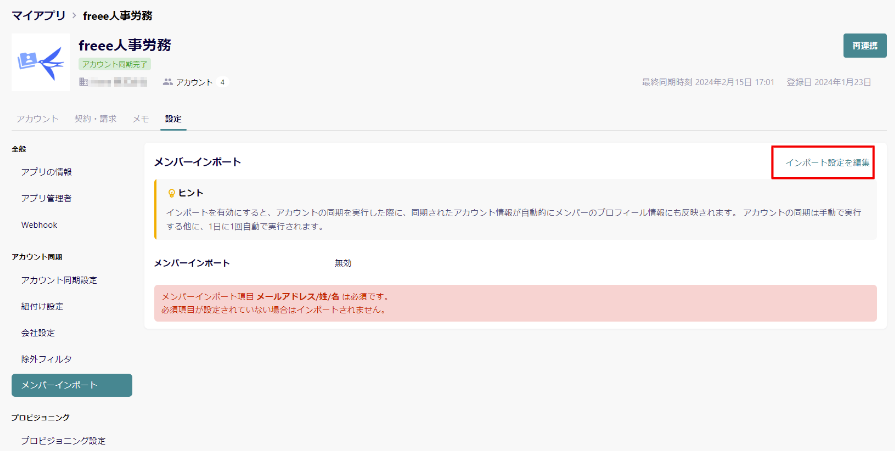Click the 最終同期時刻 timestamp text
The height and width of the screenshot is (451, 895).
[708, 82]
